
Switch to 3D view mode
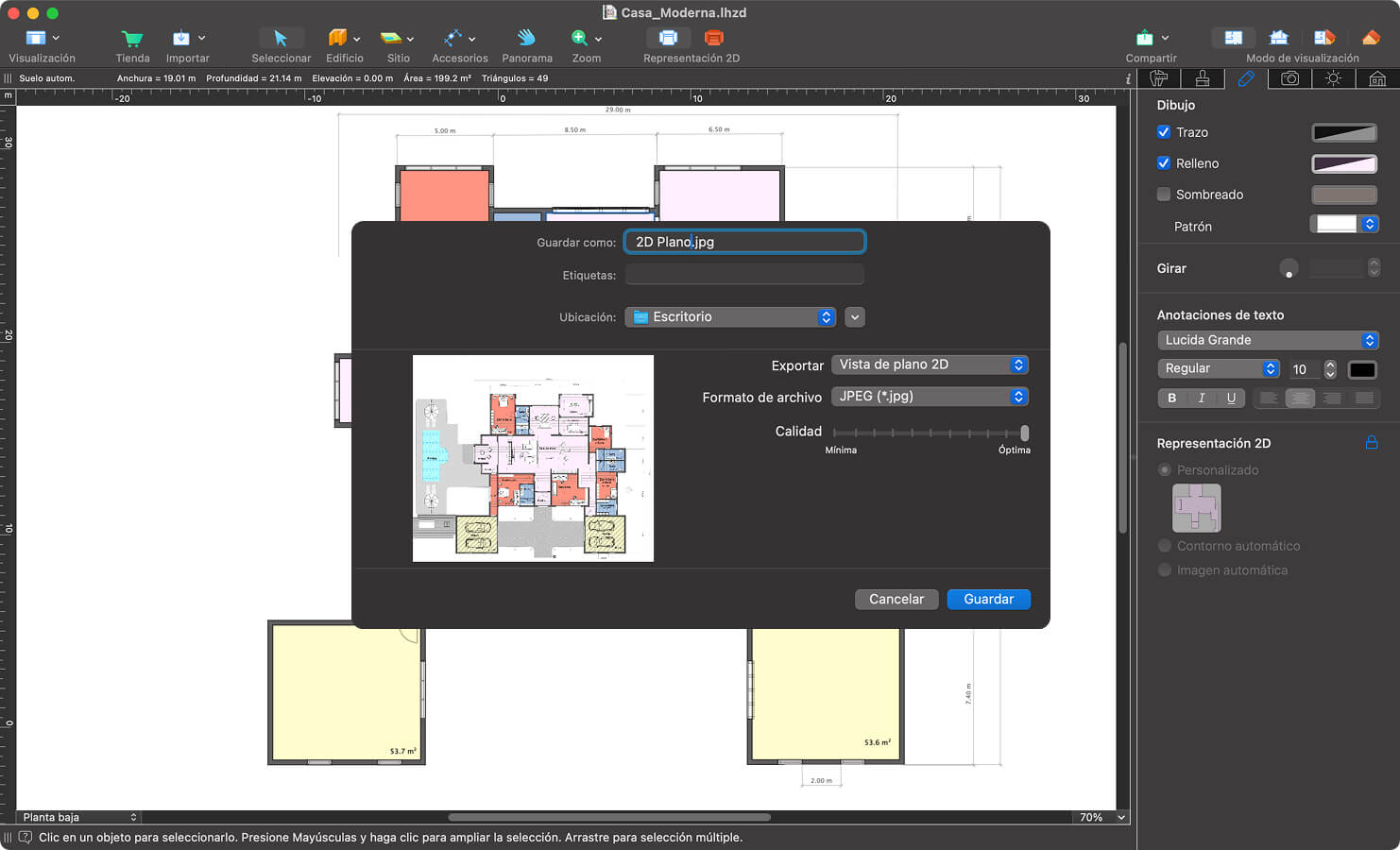1371,38
